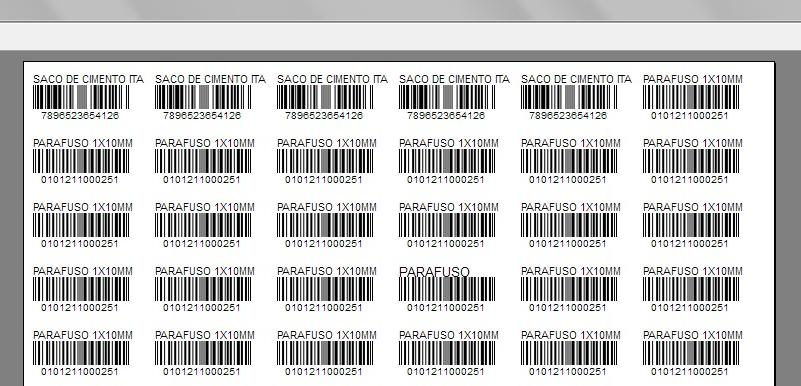Select the barcode right of the enlarged PARAFUSO label

click(x=569, y=289)
